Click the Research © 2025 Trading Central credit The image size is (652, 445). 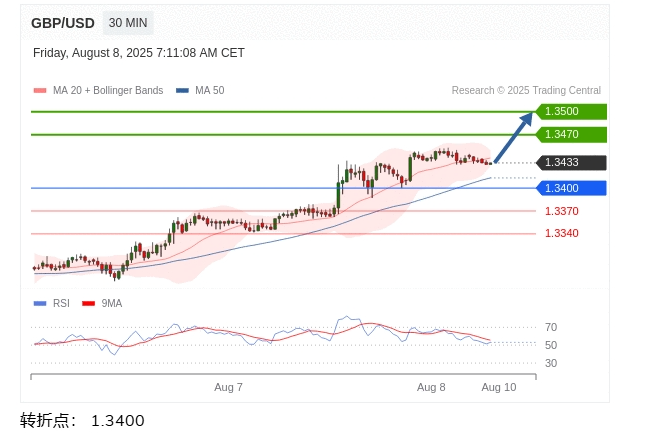coord(526,90)
